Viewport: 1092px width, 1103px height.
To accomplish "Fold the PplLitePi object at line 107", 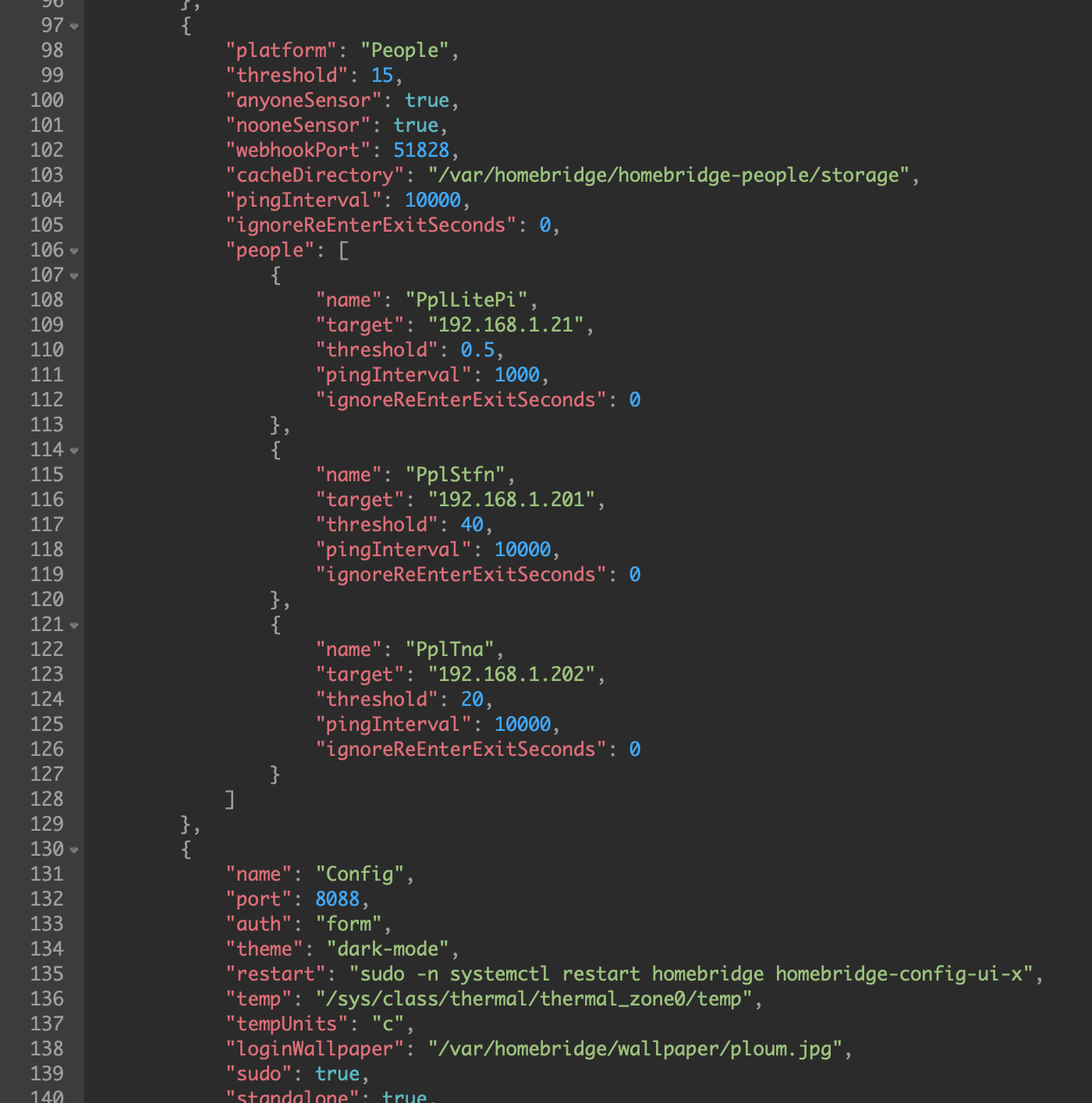I will [74, 275].
